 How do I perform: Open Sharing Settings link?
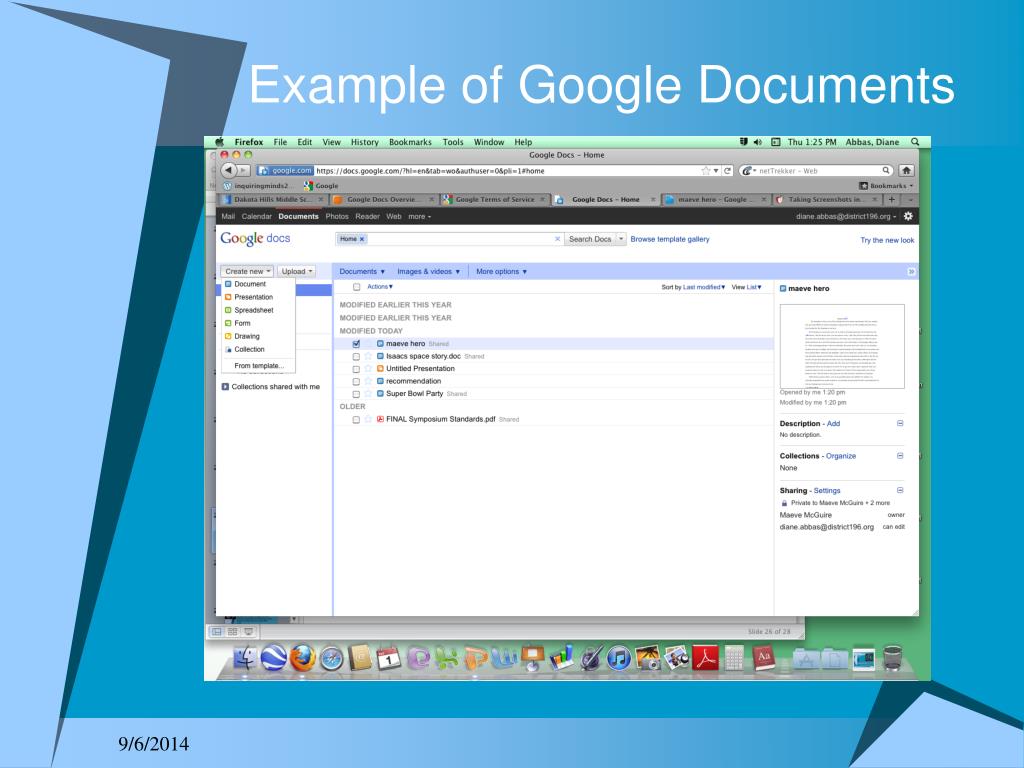point(827,490)
